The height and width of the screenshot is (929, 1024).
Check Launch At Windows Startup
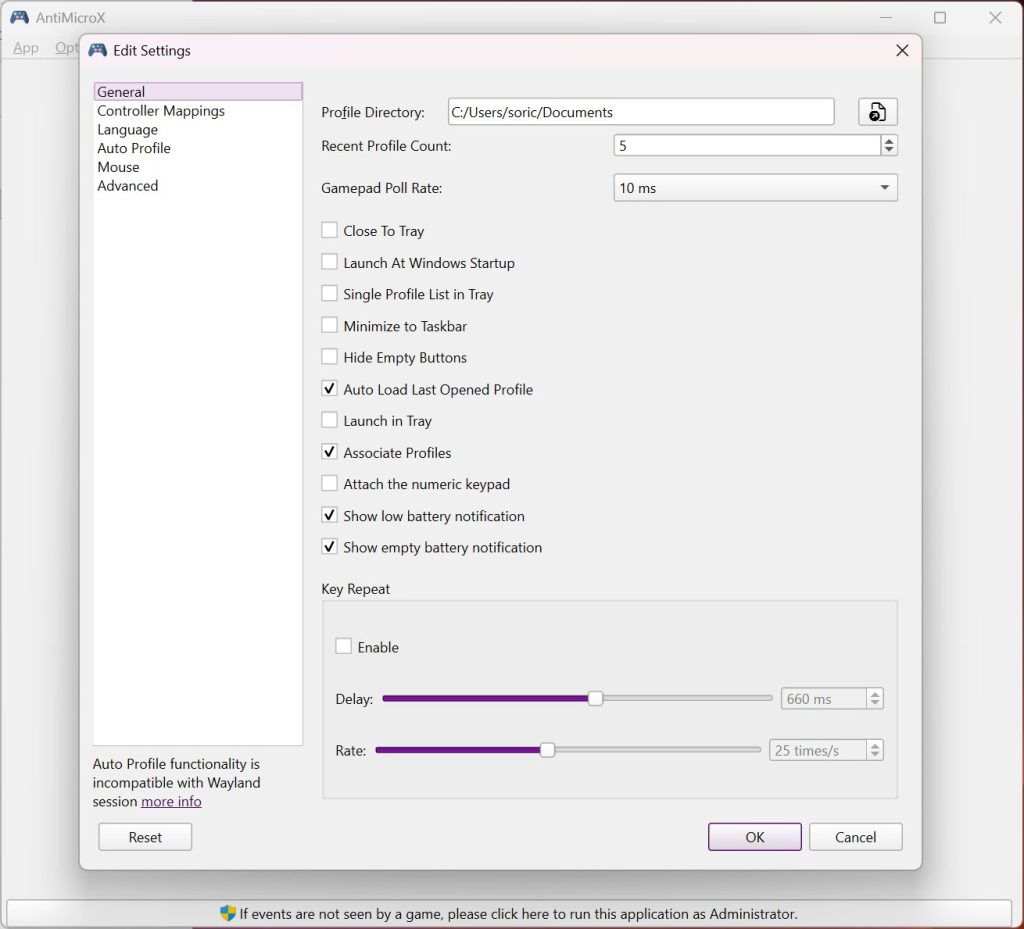pyautogui.click(x=329, y=262)
